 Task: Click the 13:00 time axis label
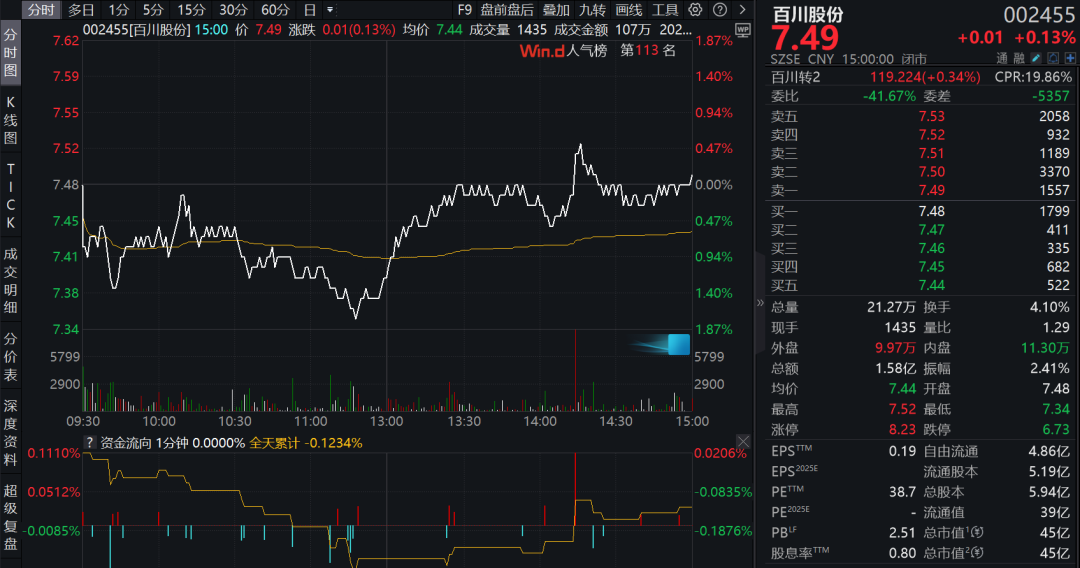[x=386, y=421]
